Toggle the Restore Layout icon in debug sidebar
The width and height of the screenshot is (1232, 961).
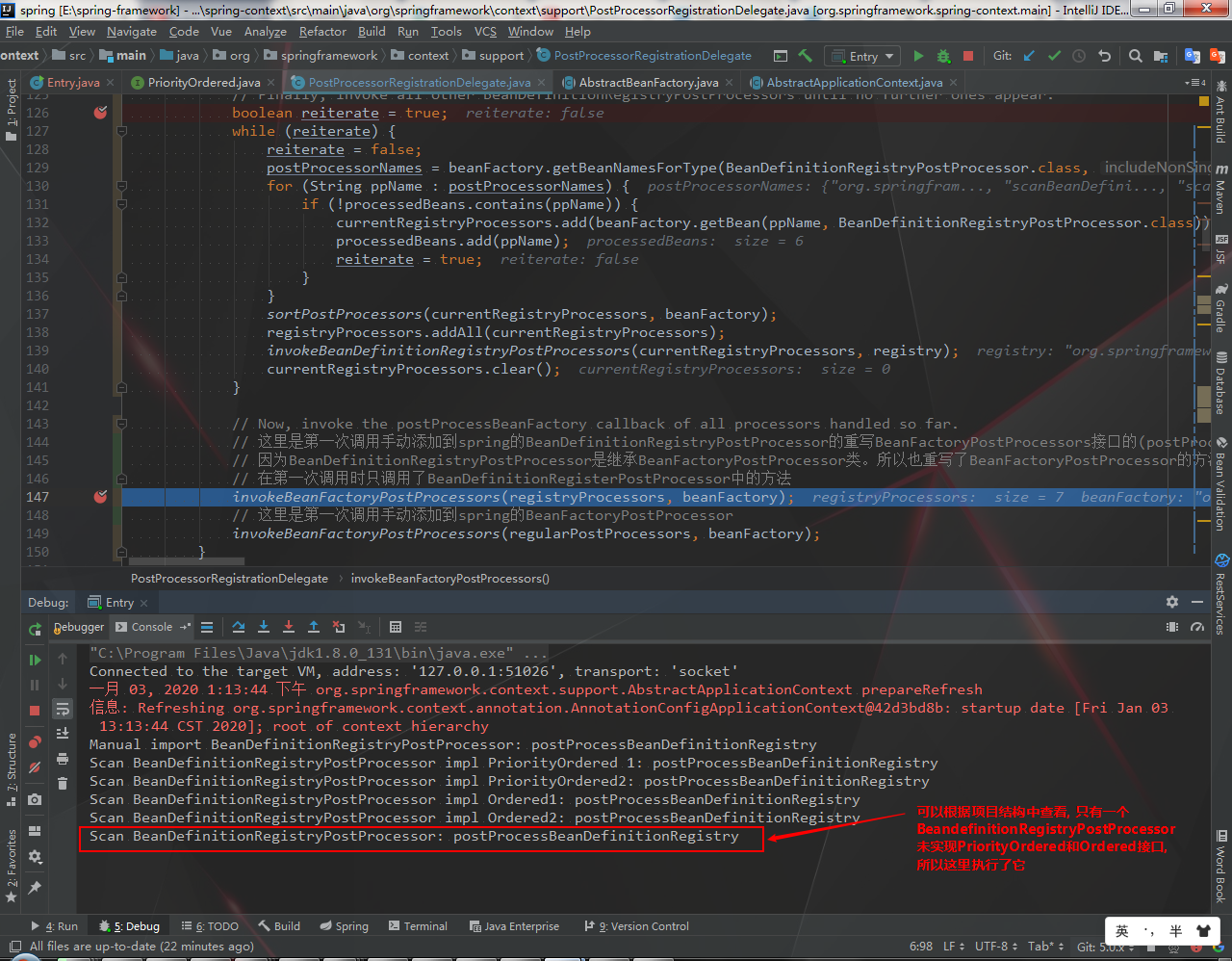35,831
